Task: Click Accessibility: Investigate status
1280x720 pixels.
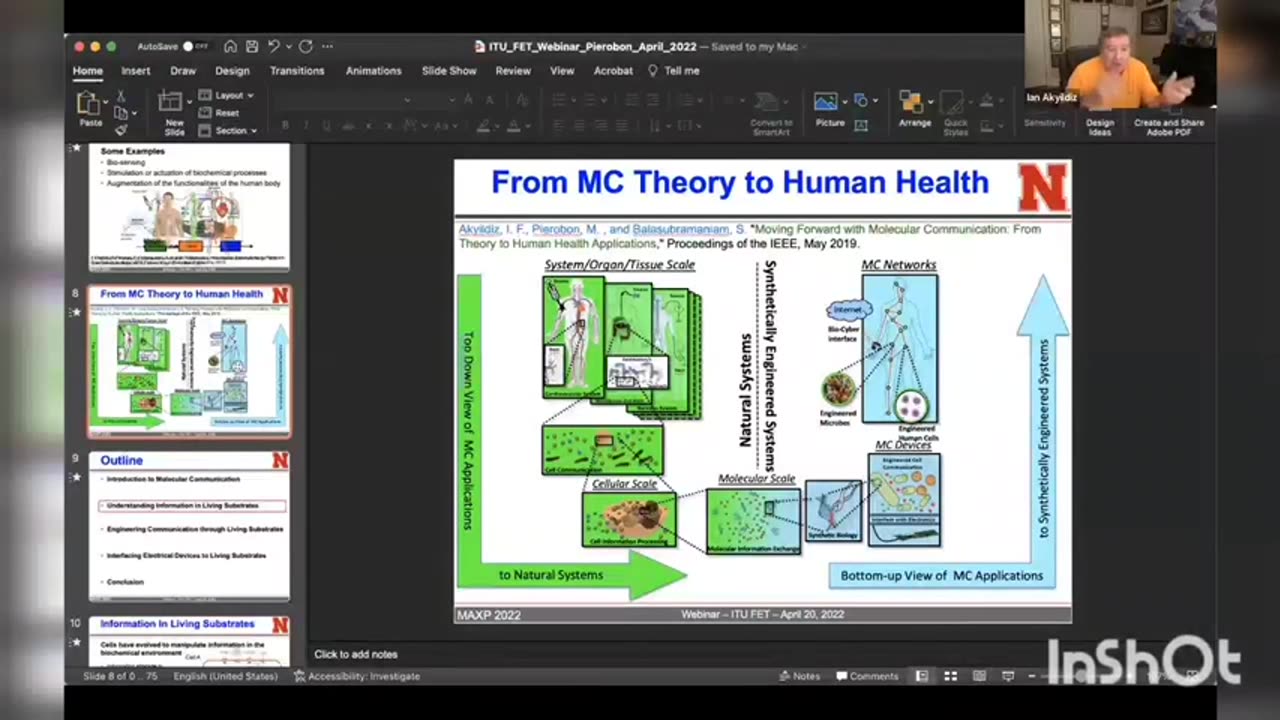Action: (x=357, y=676)
